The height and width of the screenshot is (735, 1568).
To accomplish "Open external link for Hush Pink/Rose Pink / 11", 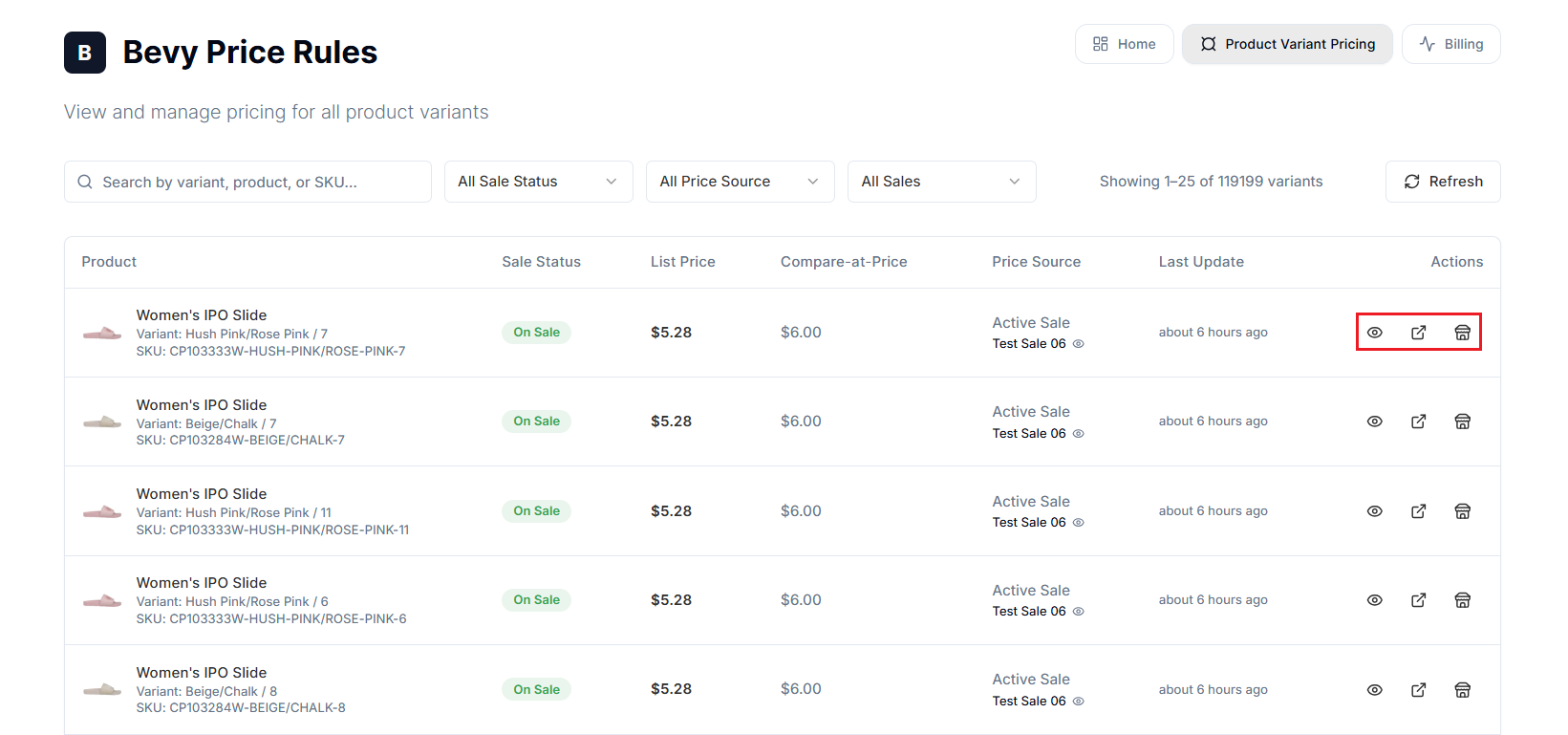I will [1419, 511].
